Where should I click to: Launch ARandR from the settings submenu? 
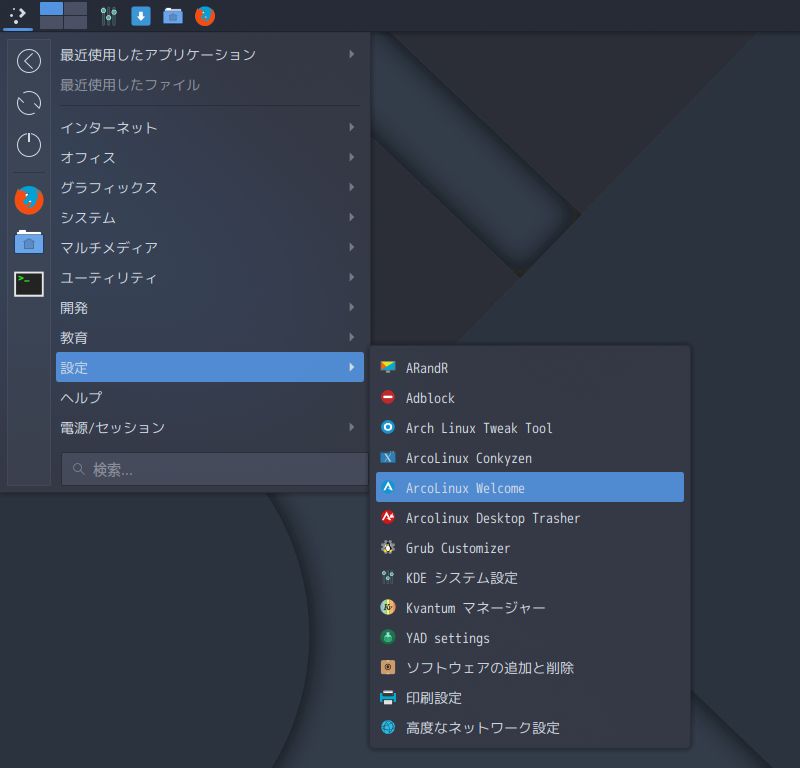point(530,367)
